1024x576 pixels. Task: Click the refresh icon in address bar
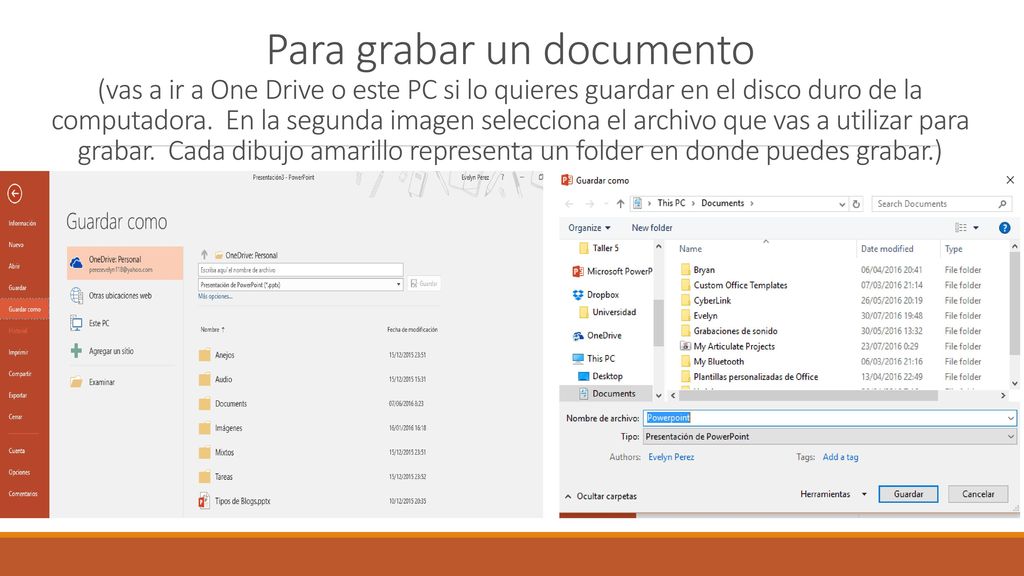point(856,204)
